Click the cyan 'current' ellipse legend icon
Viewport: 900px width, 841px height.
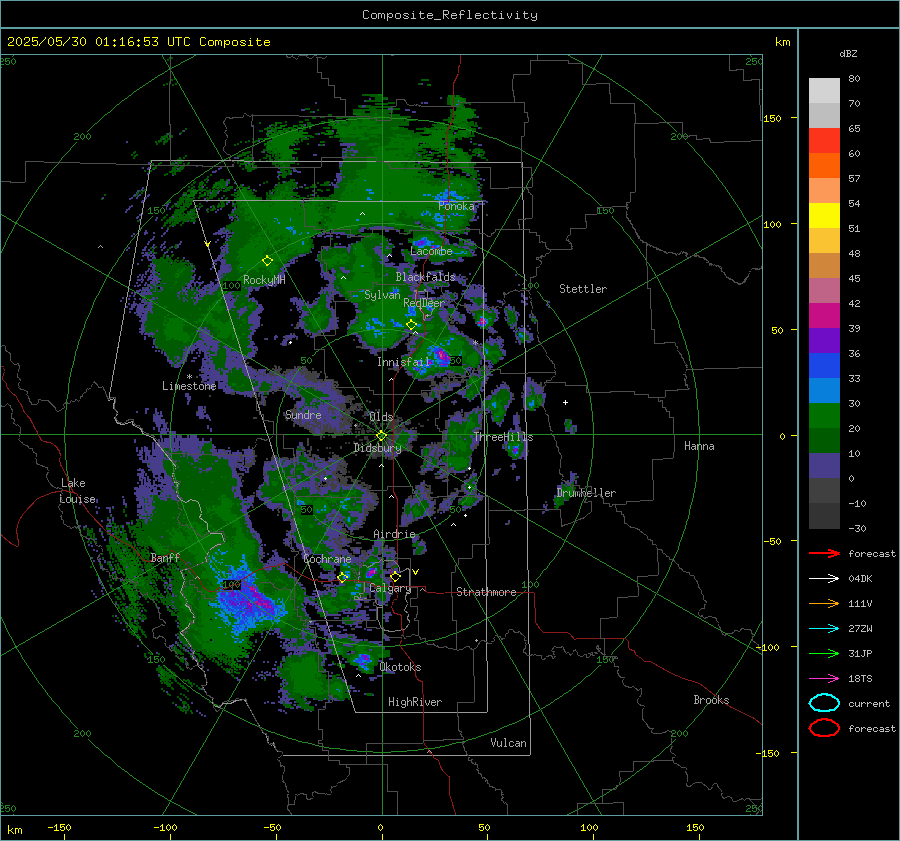click(824, 703)
